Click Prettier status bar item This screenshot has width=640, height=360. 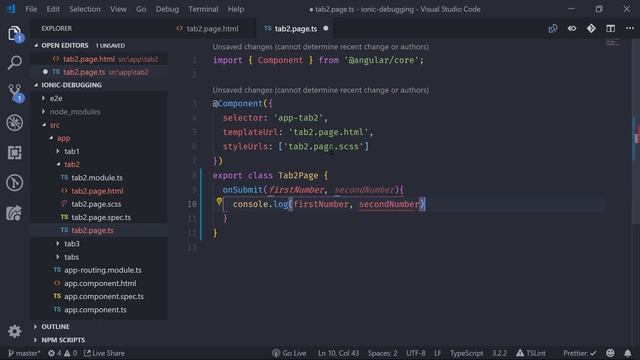pyautogui.click(x=580, y=353)
